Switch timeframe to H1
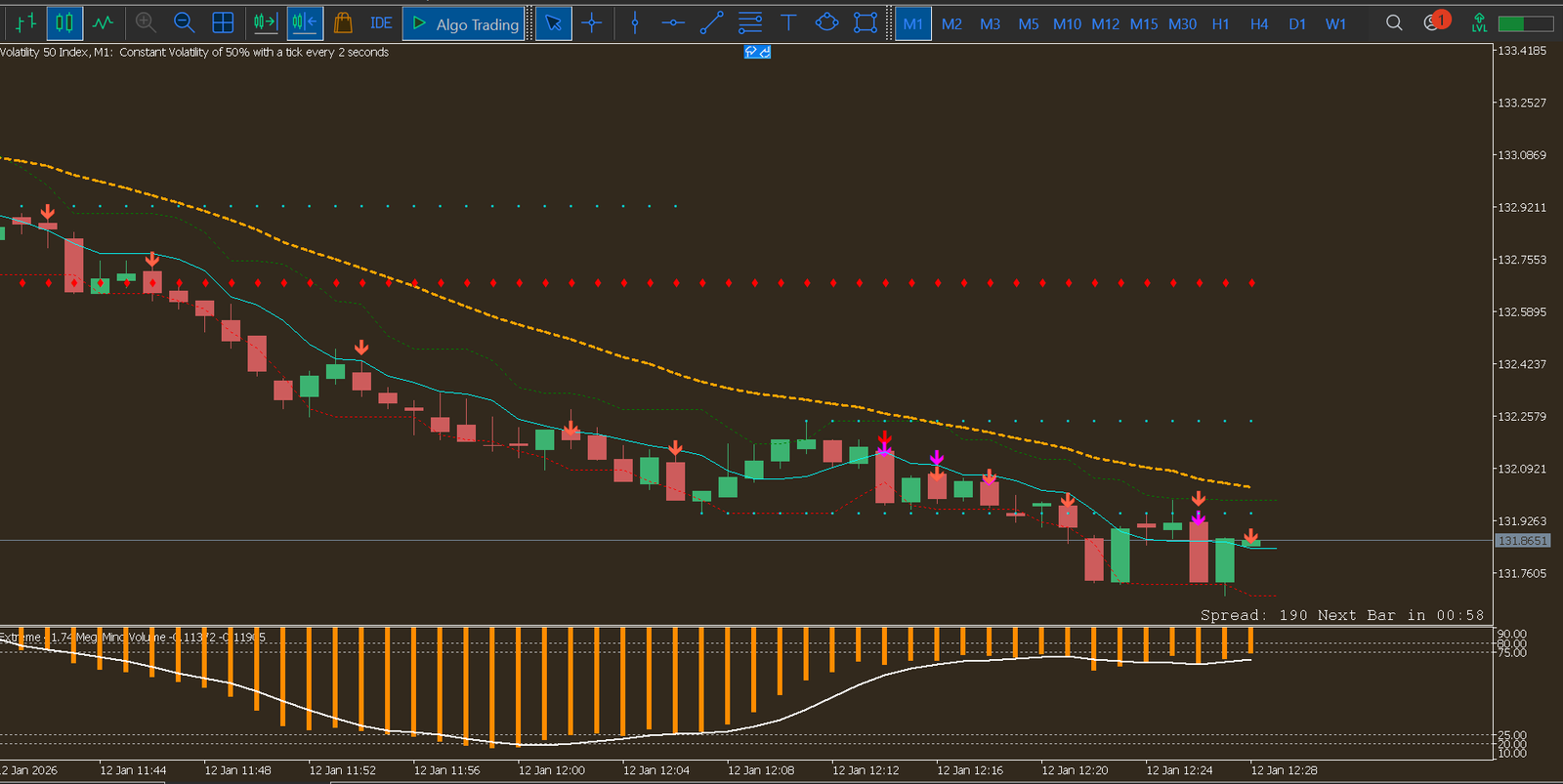Viewport: 1563px width, 784px height. 1220,23
